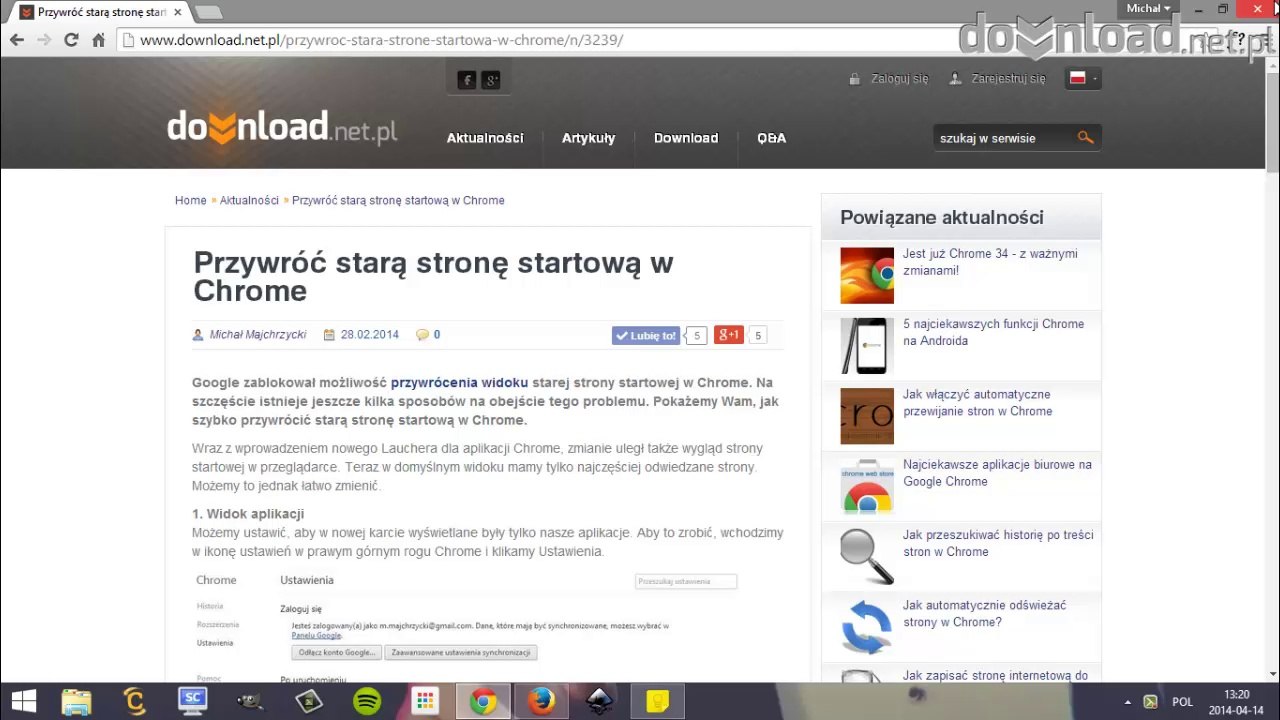Open the orange C application in the taskbar

pyautogui.click(x=135, y=701)
